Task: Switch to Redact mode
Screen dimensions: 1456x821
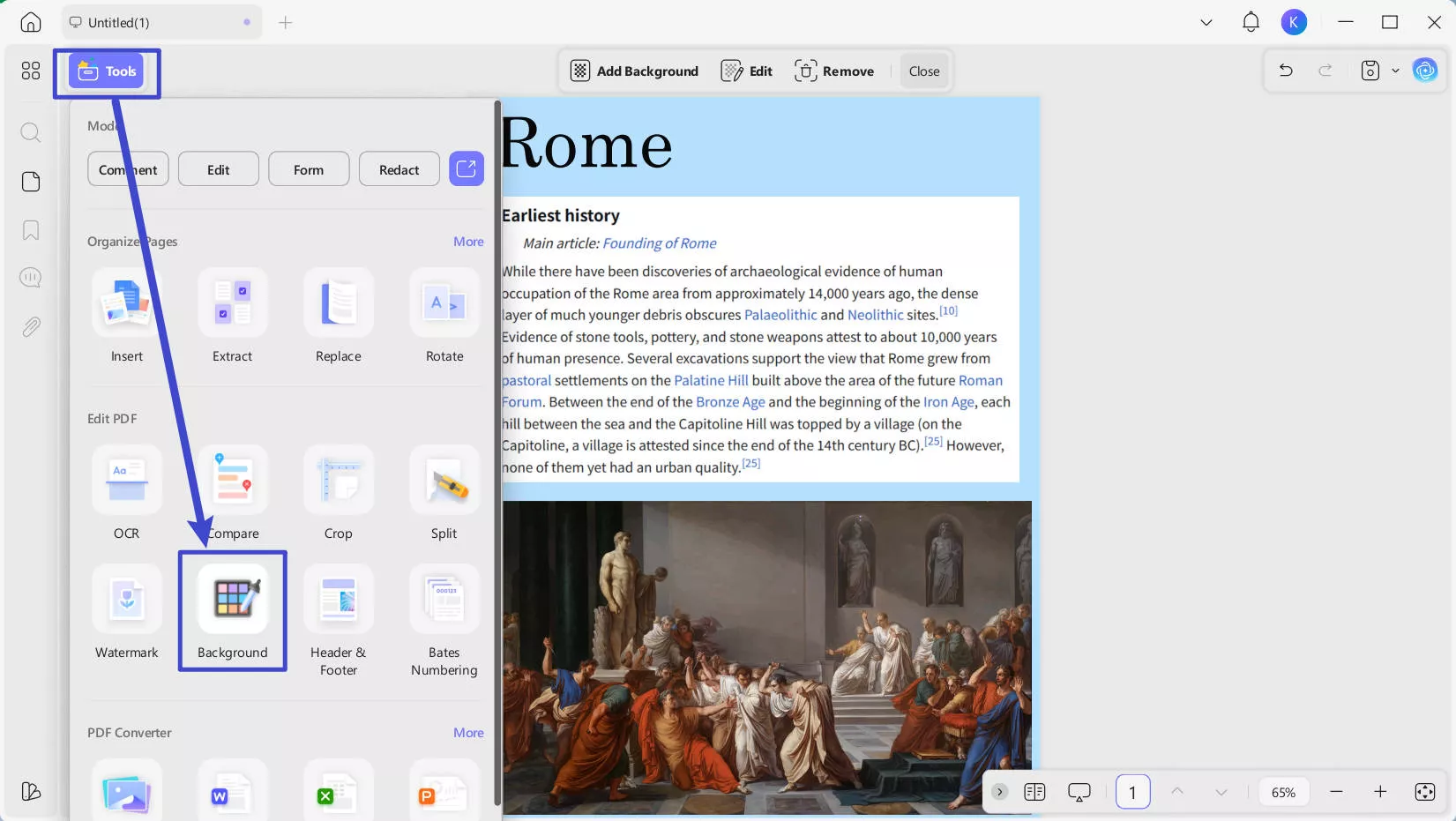Action: [x=399, y=169]
